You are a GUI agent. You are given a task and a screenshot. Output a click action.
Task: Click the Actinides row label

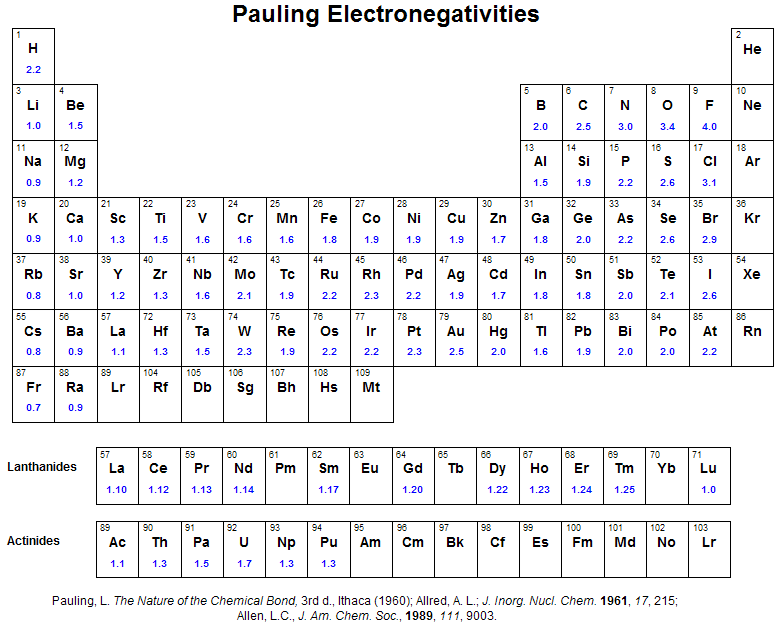click(x=33, y=541)
